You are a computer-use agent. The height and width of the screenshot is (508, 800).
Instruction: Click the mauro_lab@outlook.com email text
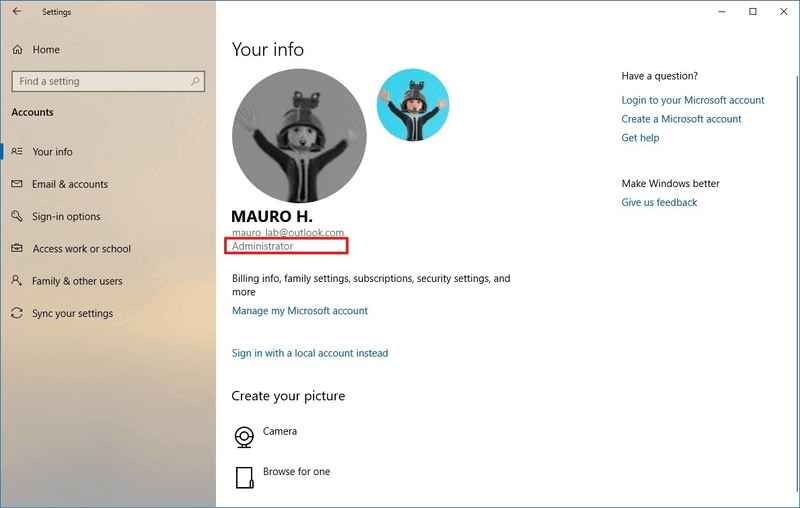288,233
